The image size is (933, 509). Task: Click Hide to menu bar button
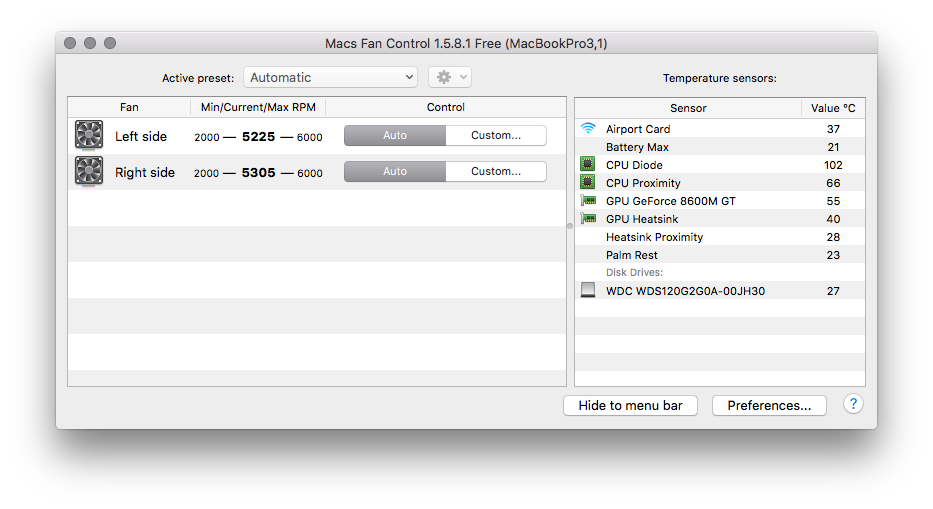click(x=630, y=405)
